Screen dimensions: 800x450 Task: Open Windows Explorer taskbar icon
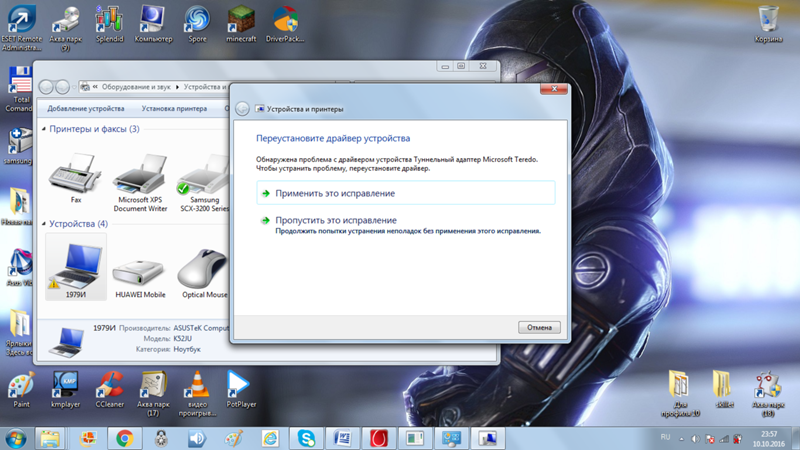point(50,438)
